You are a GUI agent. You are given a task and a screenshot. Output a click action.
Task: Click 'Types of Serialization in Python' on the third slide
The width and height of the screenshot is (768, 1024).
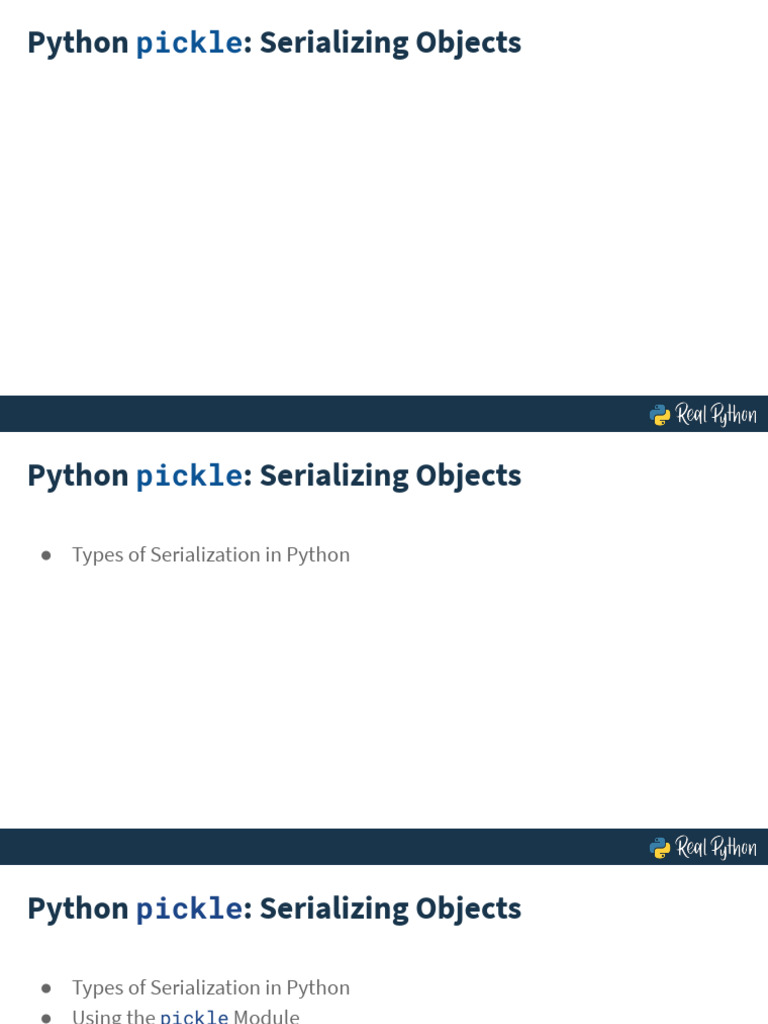(x=211, y=988)
